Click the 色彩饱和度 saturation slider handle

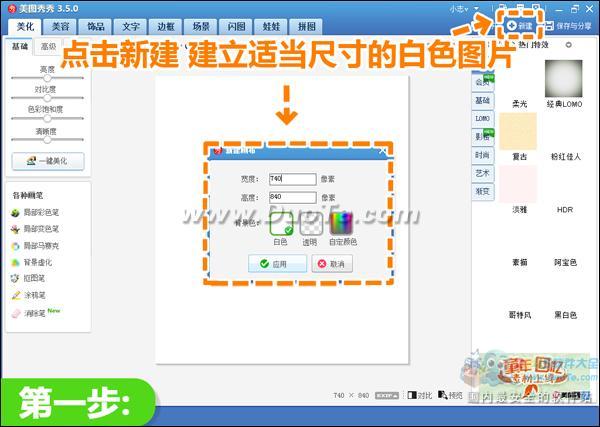click(47, 118)
